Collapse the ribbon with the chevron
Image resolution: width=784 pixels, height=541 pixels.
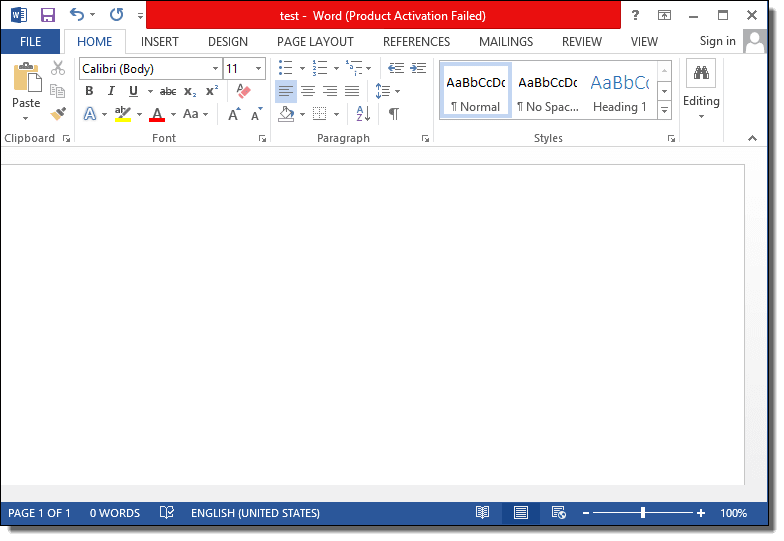tap(752, 138)
